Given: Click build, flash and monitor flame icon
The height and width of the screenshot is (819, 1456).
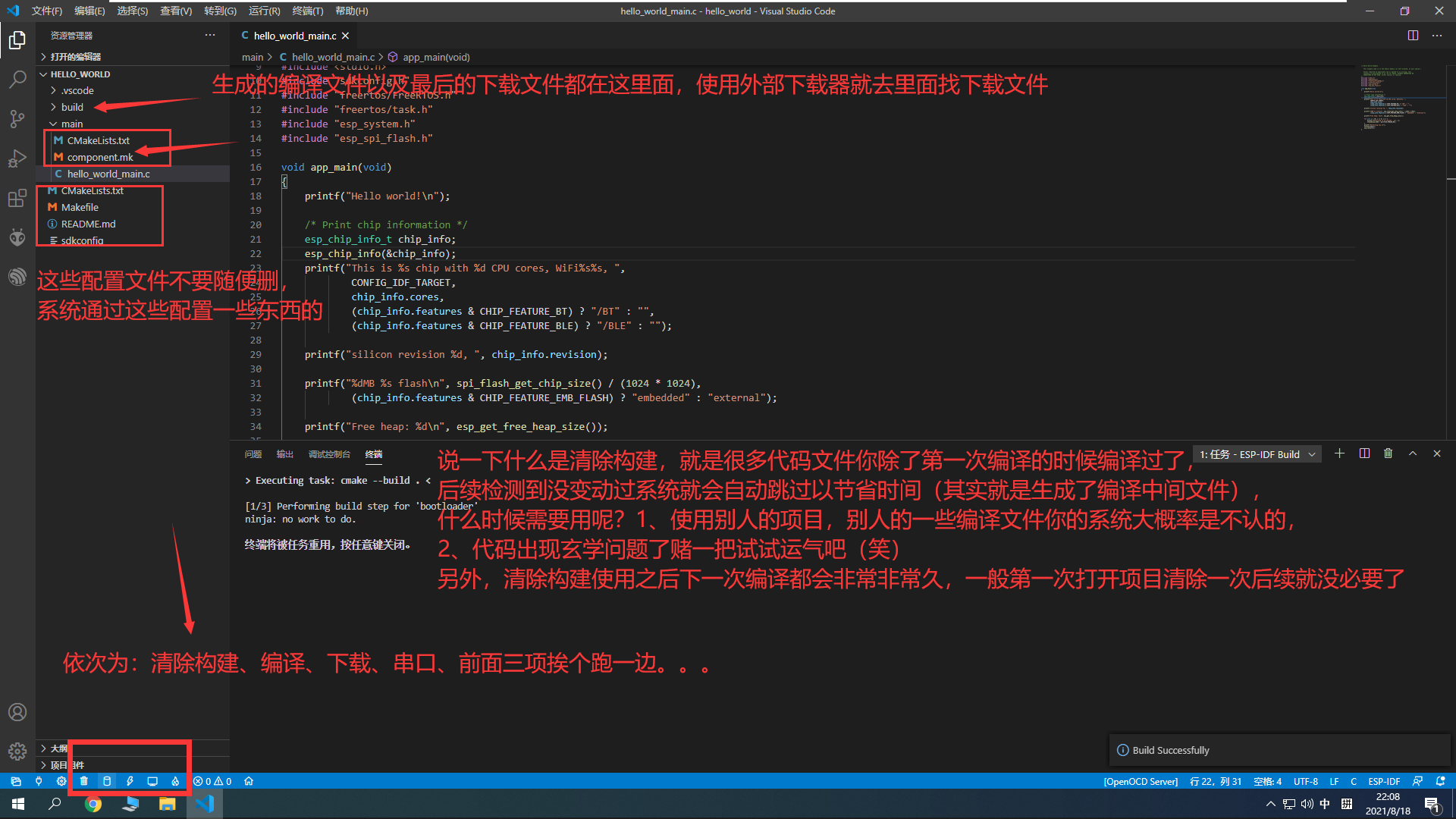Looking at the screenshot, I should [x=175, y=781].
